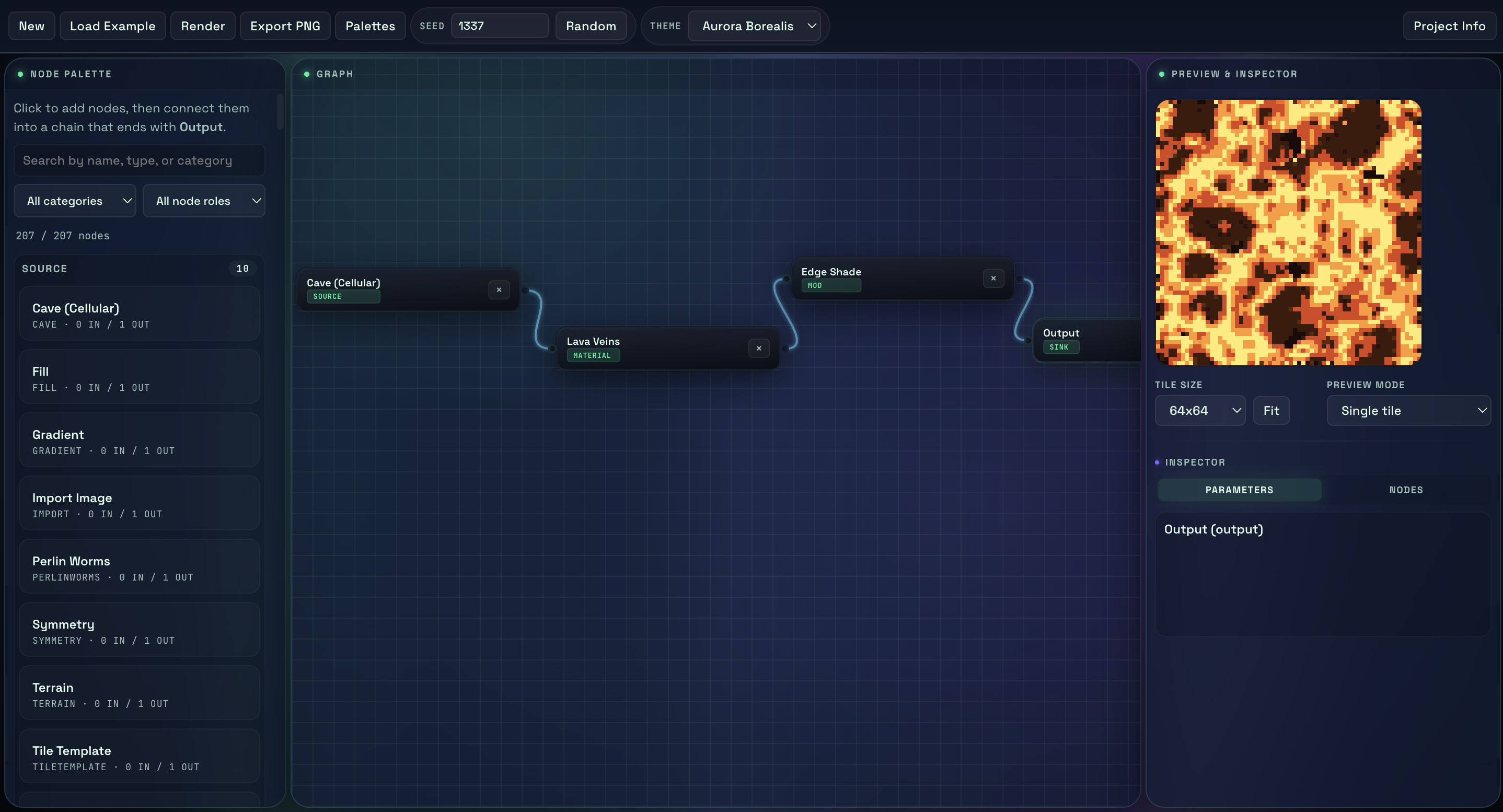Click the Random seed button
This screenshot has width=1503, height=812.
click(591, 26)
